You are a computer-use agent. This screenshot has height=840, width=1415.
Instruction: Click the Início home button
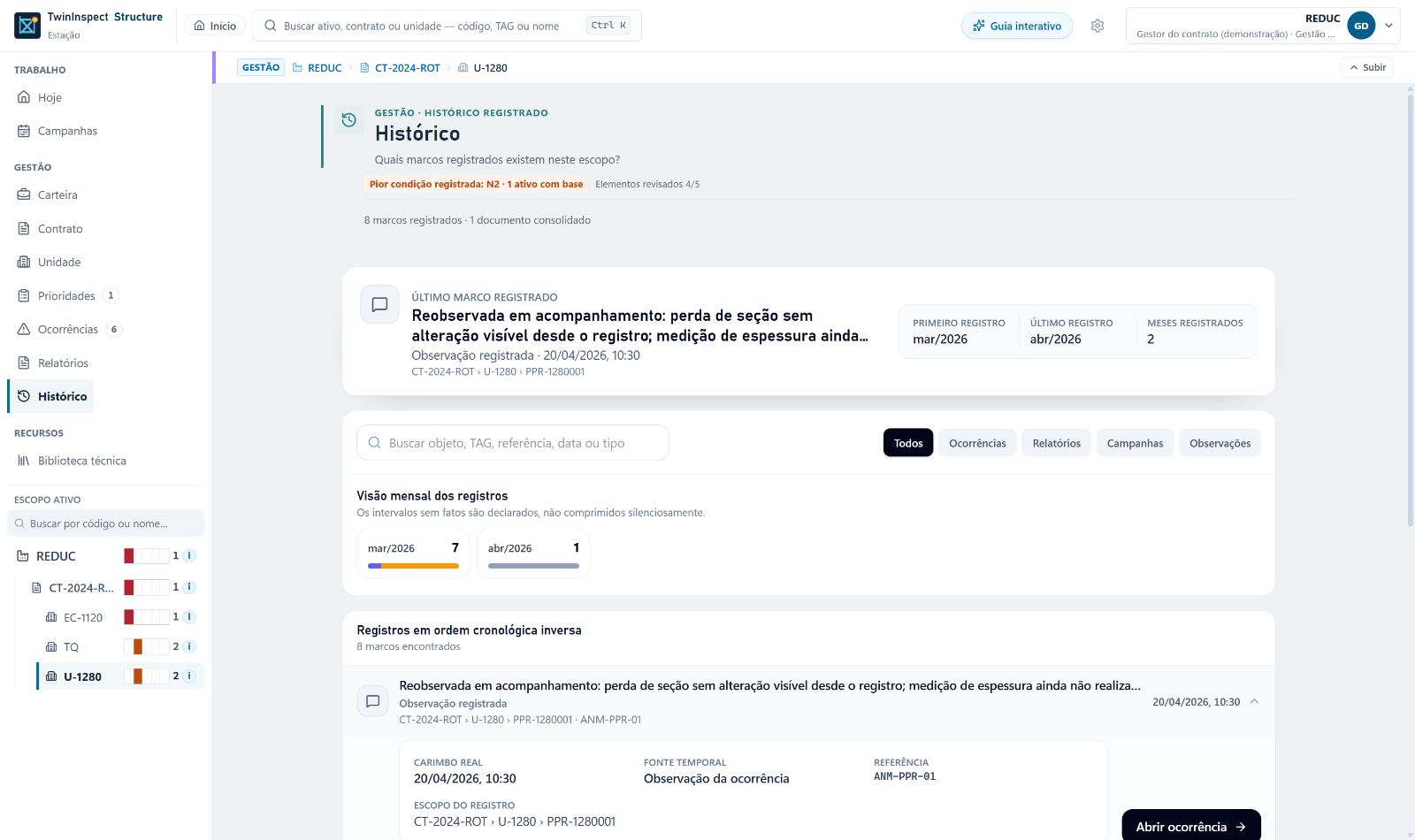[x=215, y=26]
